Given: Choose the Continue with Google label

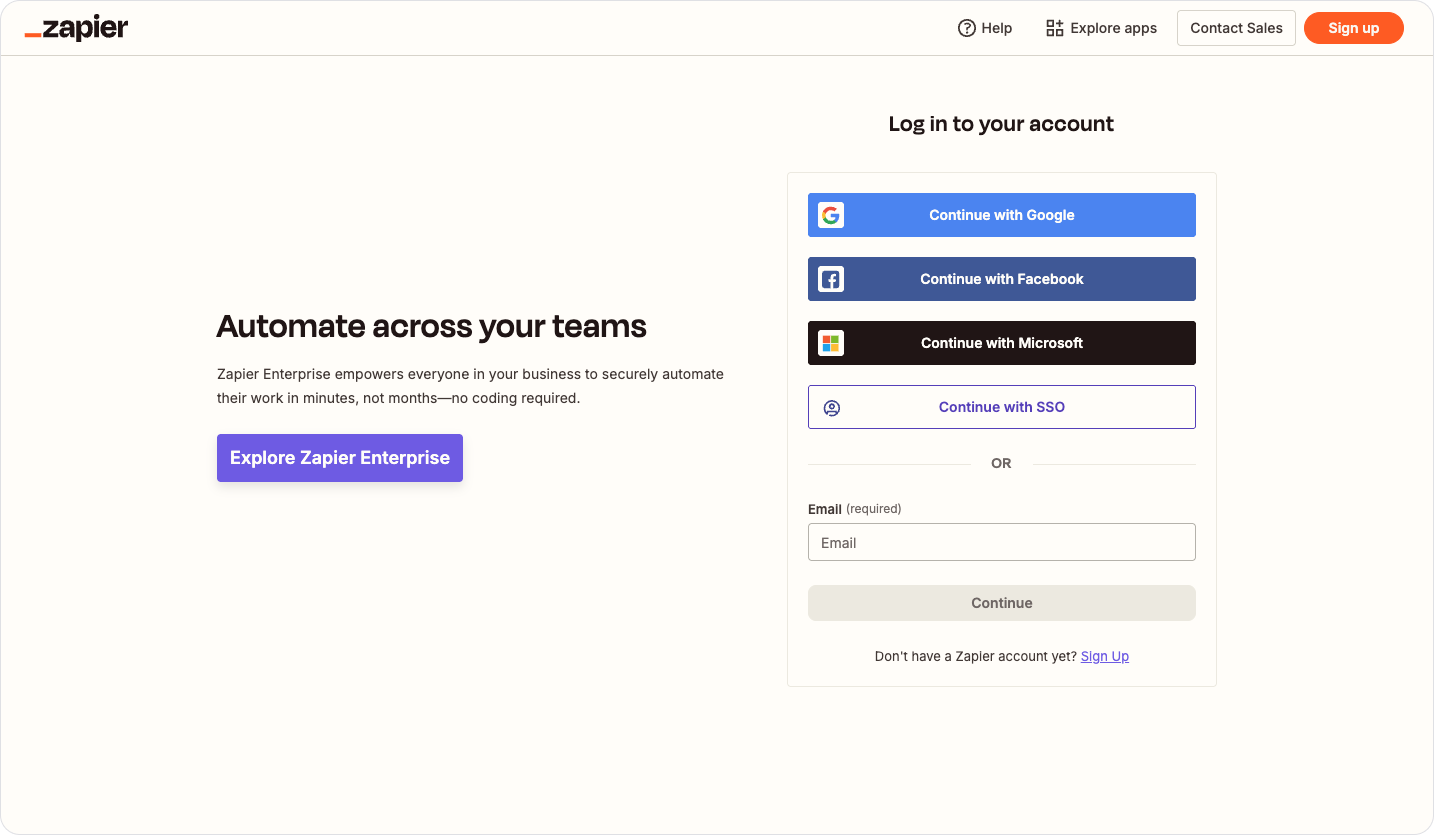Looking at the screenshot, I should click(1001, 215).
